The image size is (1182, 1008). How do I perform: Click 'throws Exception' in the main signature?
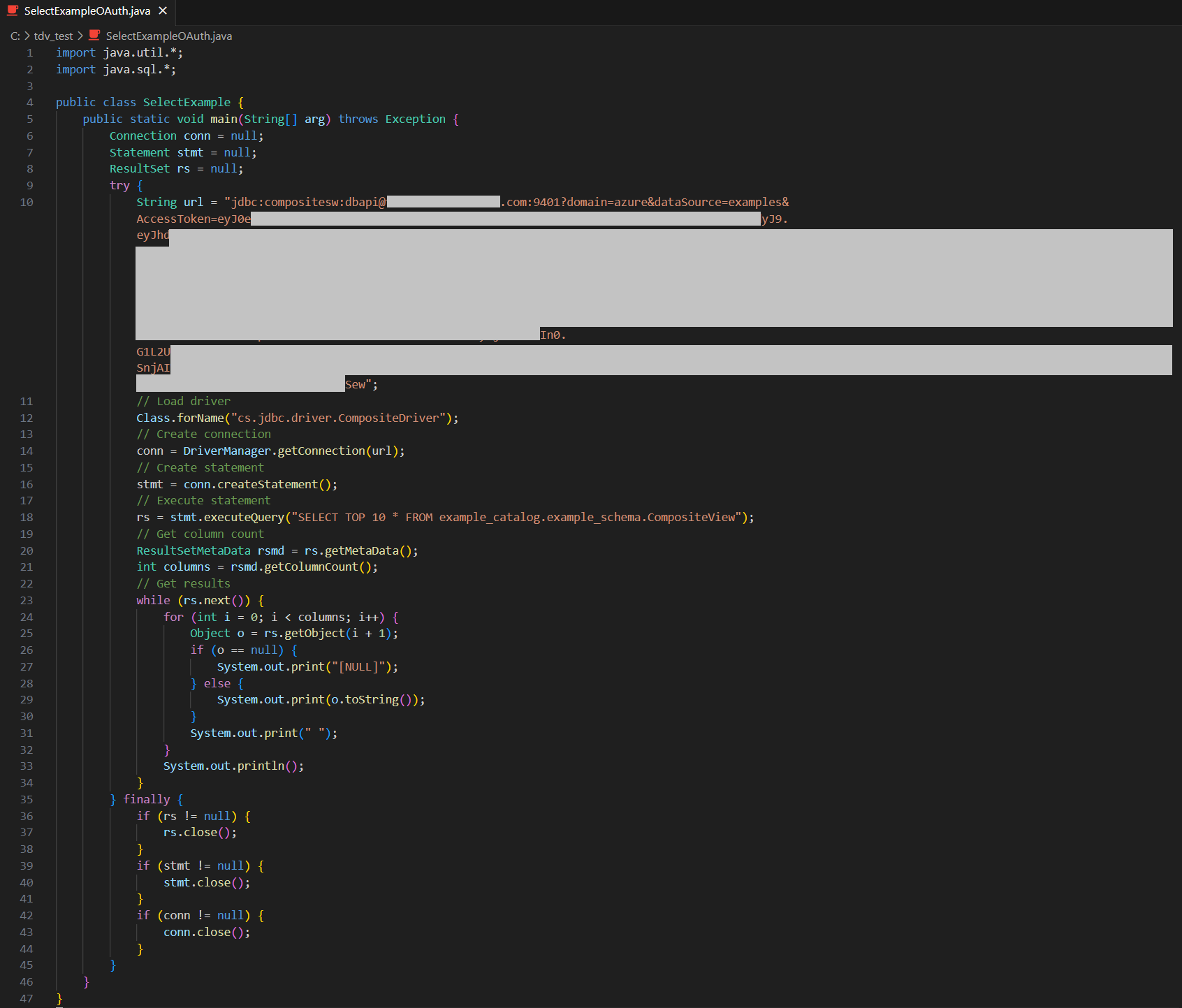pos(392,119)
